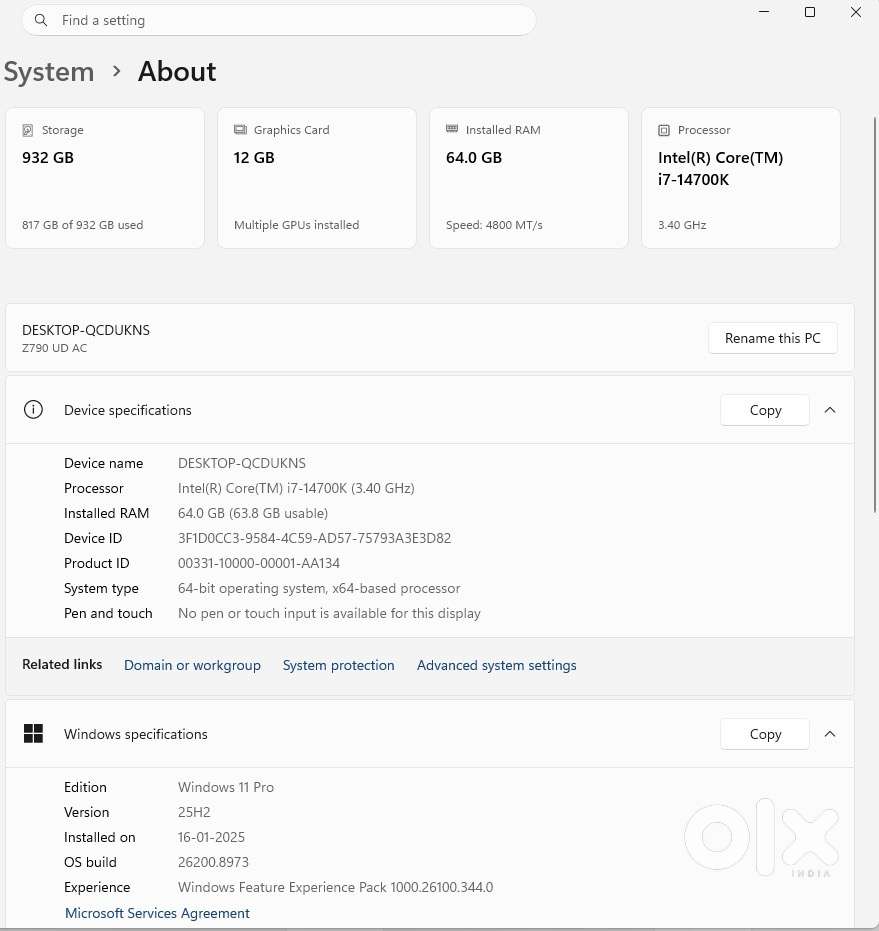The height and width of the screenshot is (931, 879).
Task: Click the Device specifications info icon
Action: [x=33, y=410]
